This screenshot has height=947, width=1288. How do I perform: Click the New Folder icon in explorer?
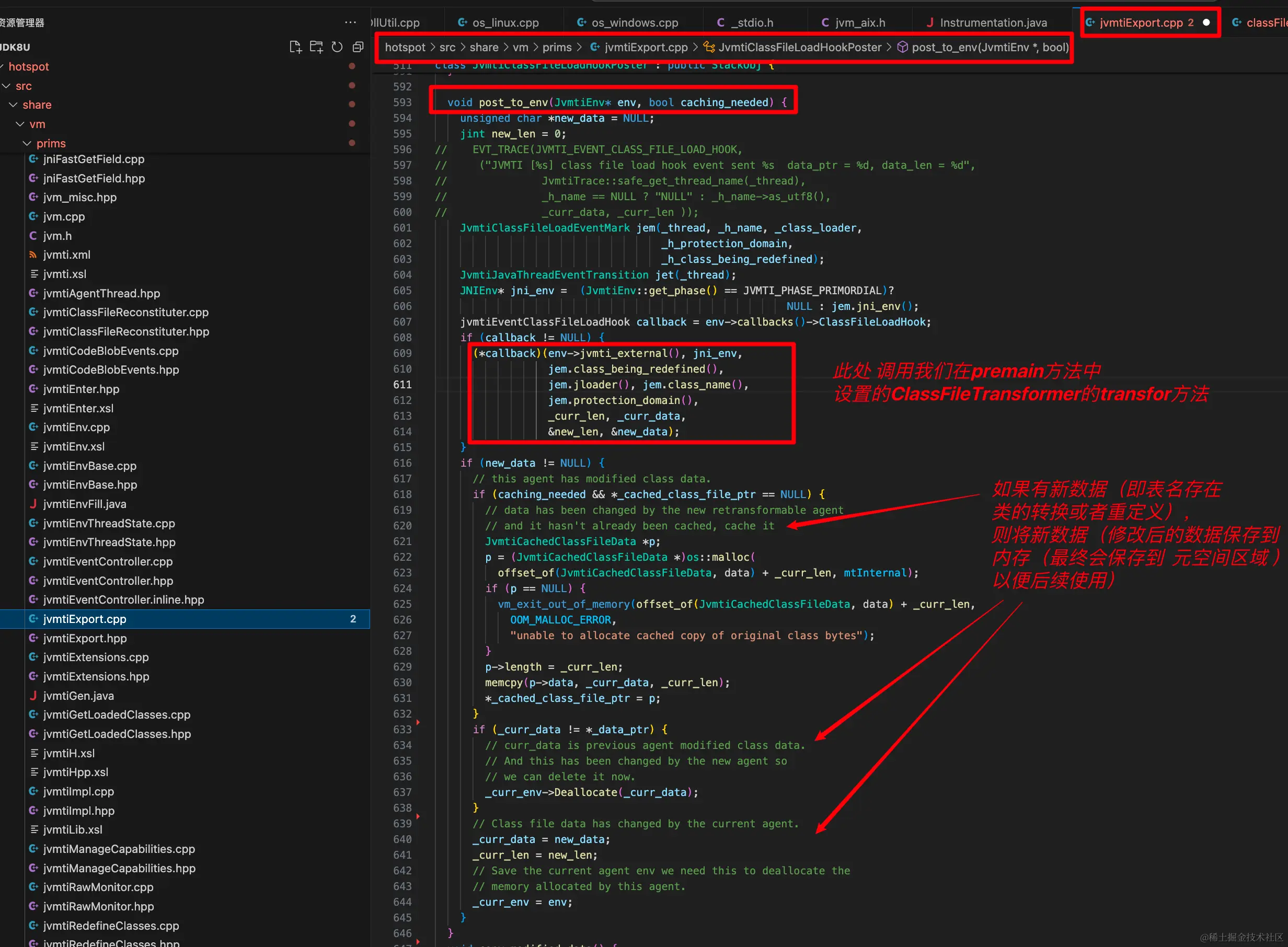(316, 47)
